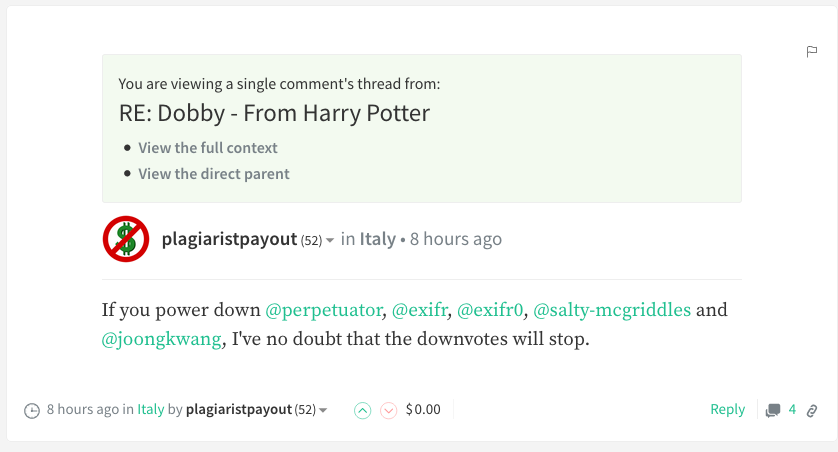Image resolution: width=838 pixels, height=452 pixels.
Task: Open the $0.00 payout details
Action: point(423,410)
